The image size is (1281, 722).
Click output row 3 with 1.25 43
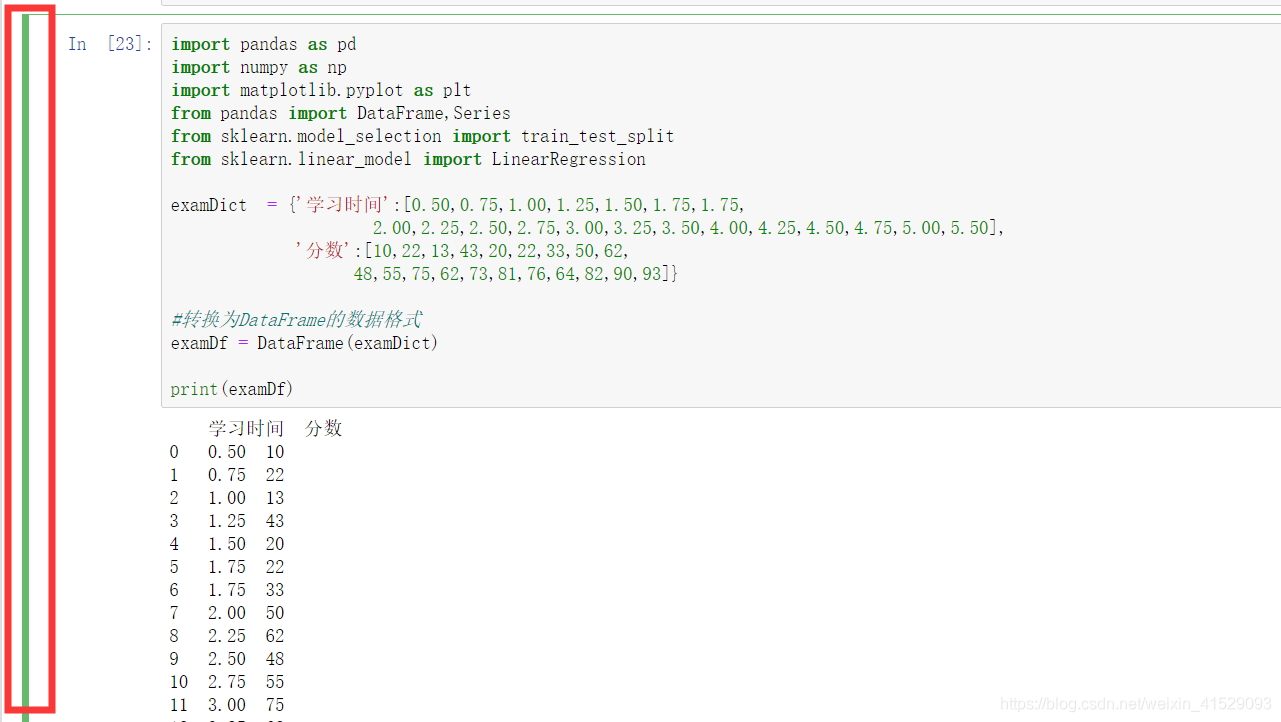tap(227, 521)
